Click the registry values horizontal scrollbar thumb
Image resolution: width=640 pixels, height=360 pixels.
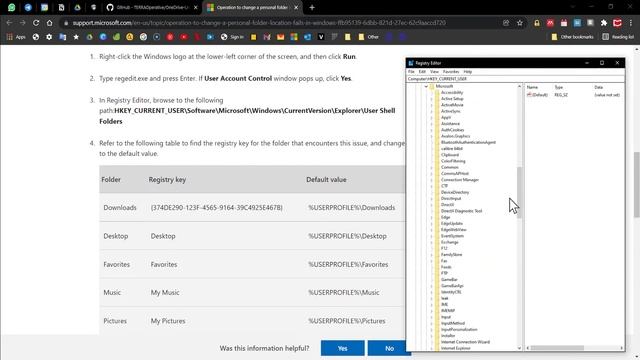(x=557, y=348)
